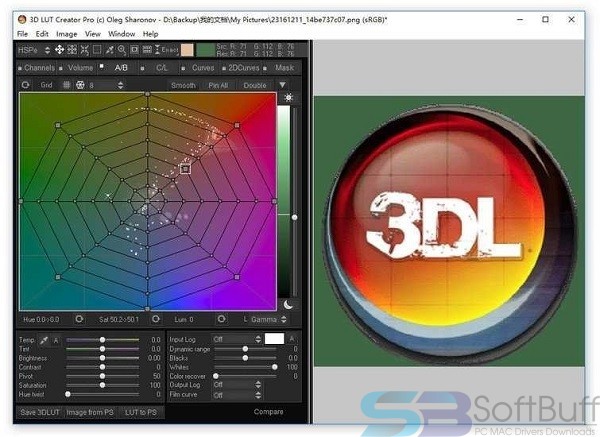Toggle the Volume panel checkbox

coord(61,68)
